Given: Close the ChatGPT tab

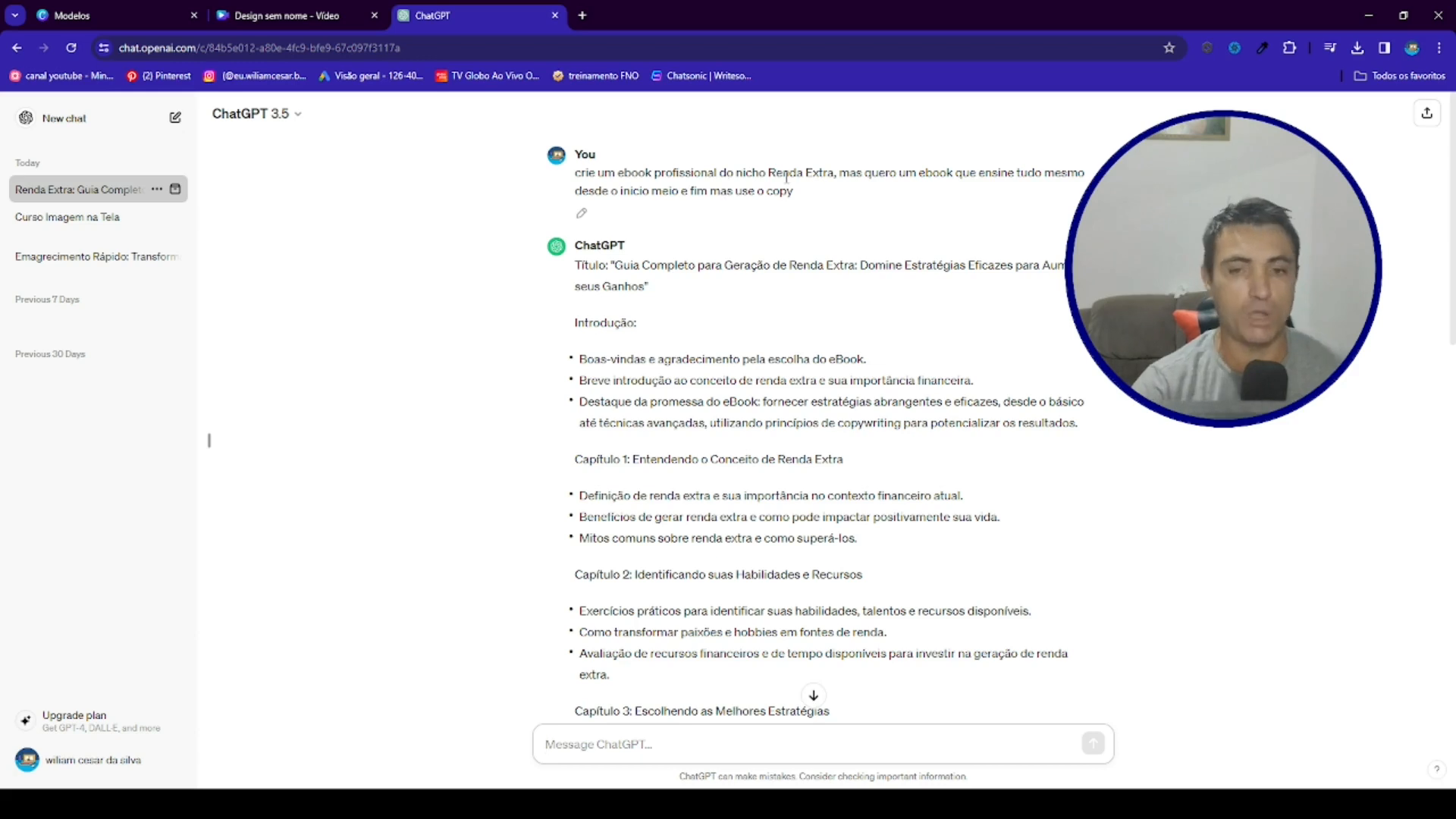Looking at the screenshot, I should coord(555,15).
